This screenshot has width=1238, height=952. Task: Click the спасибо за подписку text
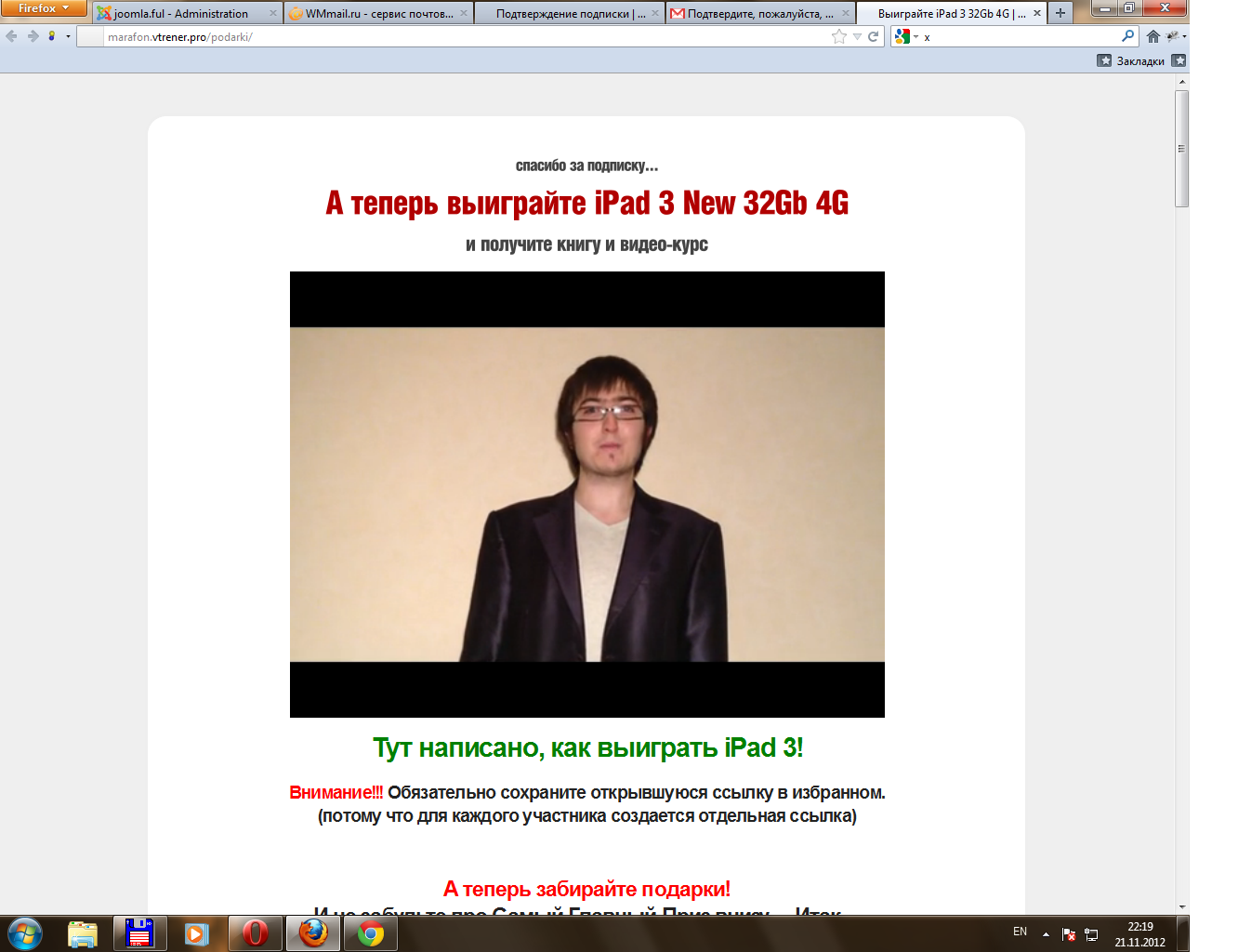pos(587,165)
